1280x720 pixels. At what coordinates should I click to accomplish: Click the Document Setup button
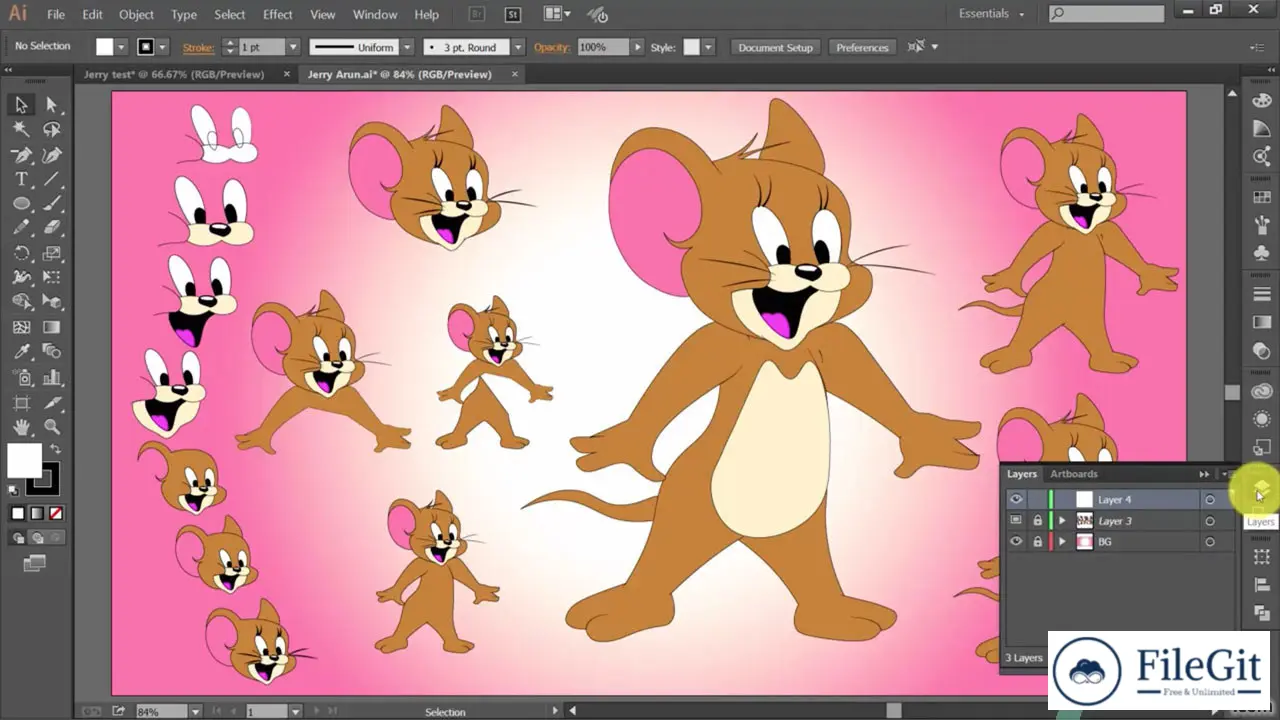coord(775,47)
